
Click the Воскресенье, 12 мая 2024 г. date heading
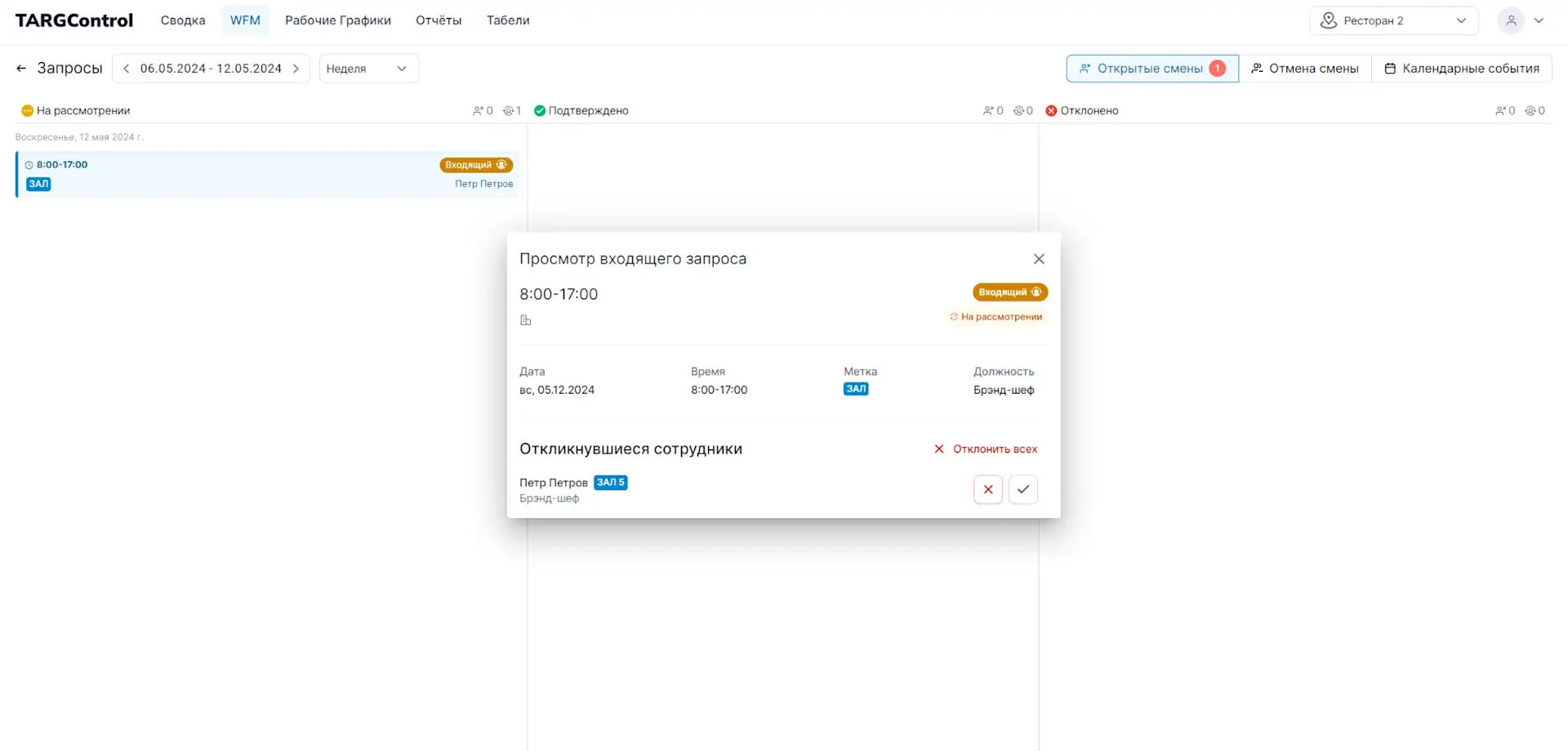pos(79,137)
